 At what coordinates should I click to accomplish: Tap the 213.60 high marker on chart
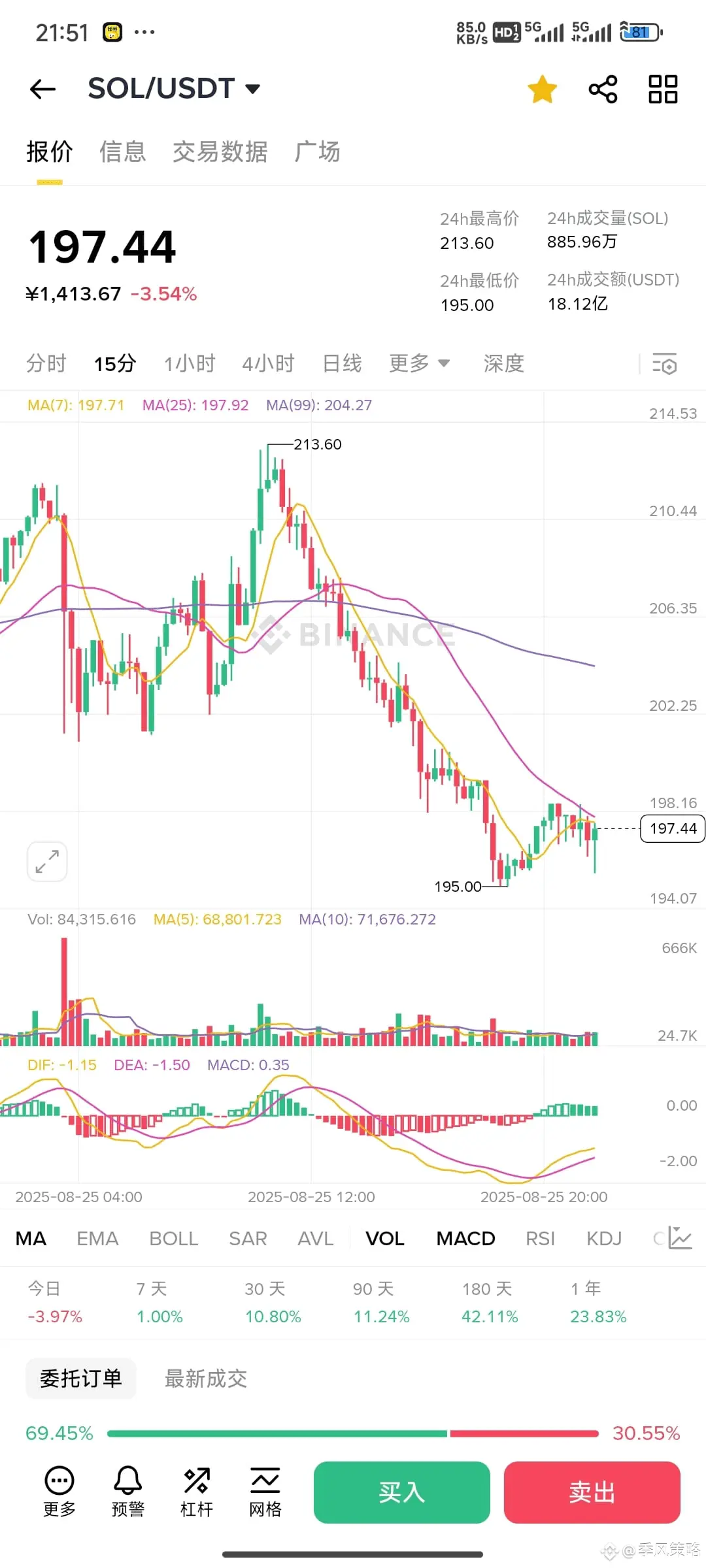(317, 444)
